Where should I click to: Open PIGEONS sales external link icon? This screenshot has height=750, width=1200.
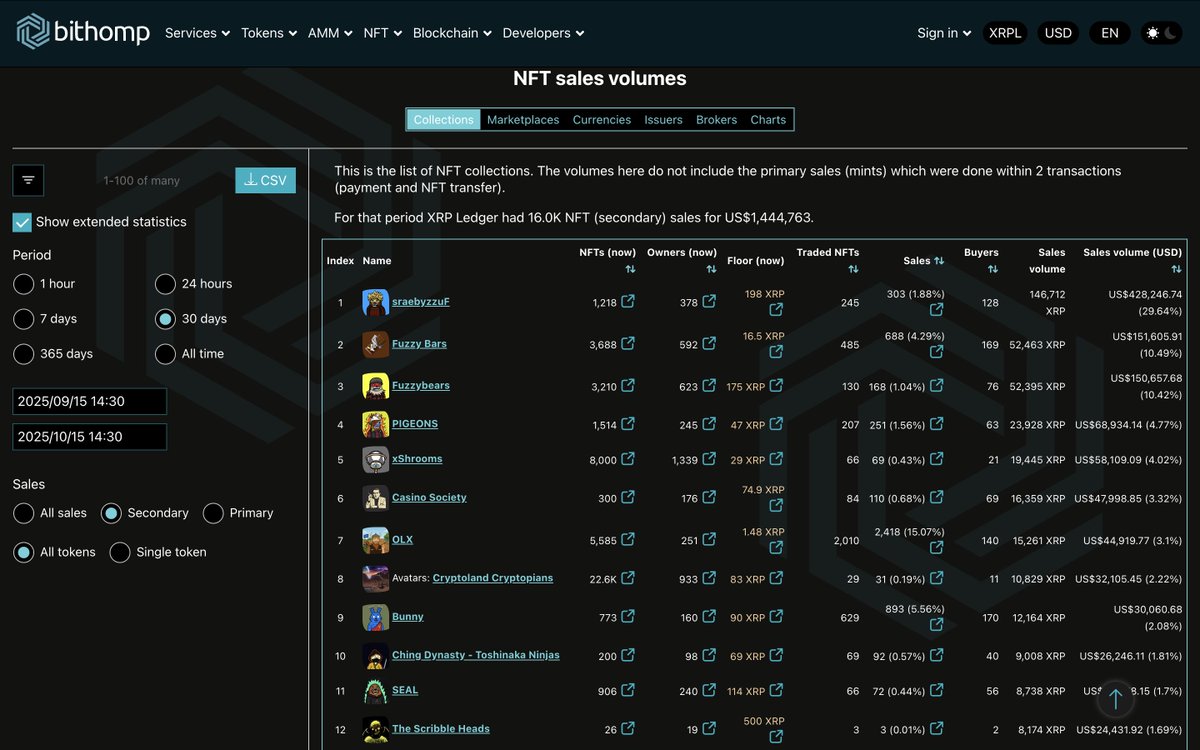coord(937,424)
